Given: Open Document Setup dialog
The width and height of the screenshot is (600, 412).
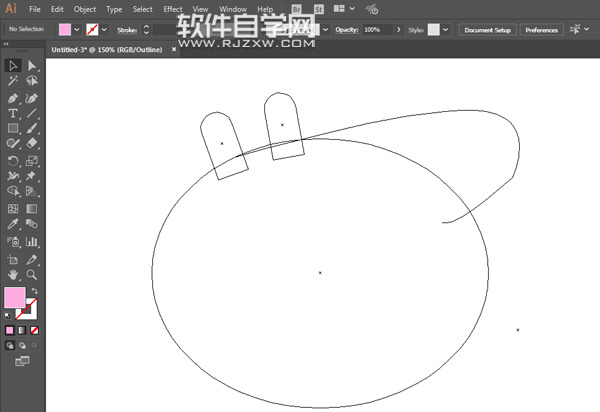Looking at the screenshot, I should (488, 30).
